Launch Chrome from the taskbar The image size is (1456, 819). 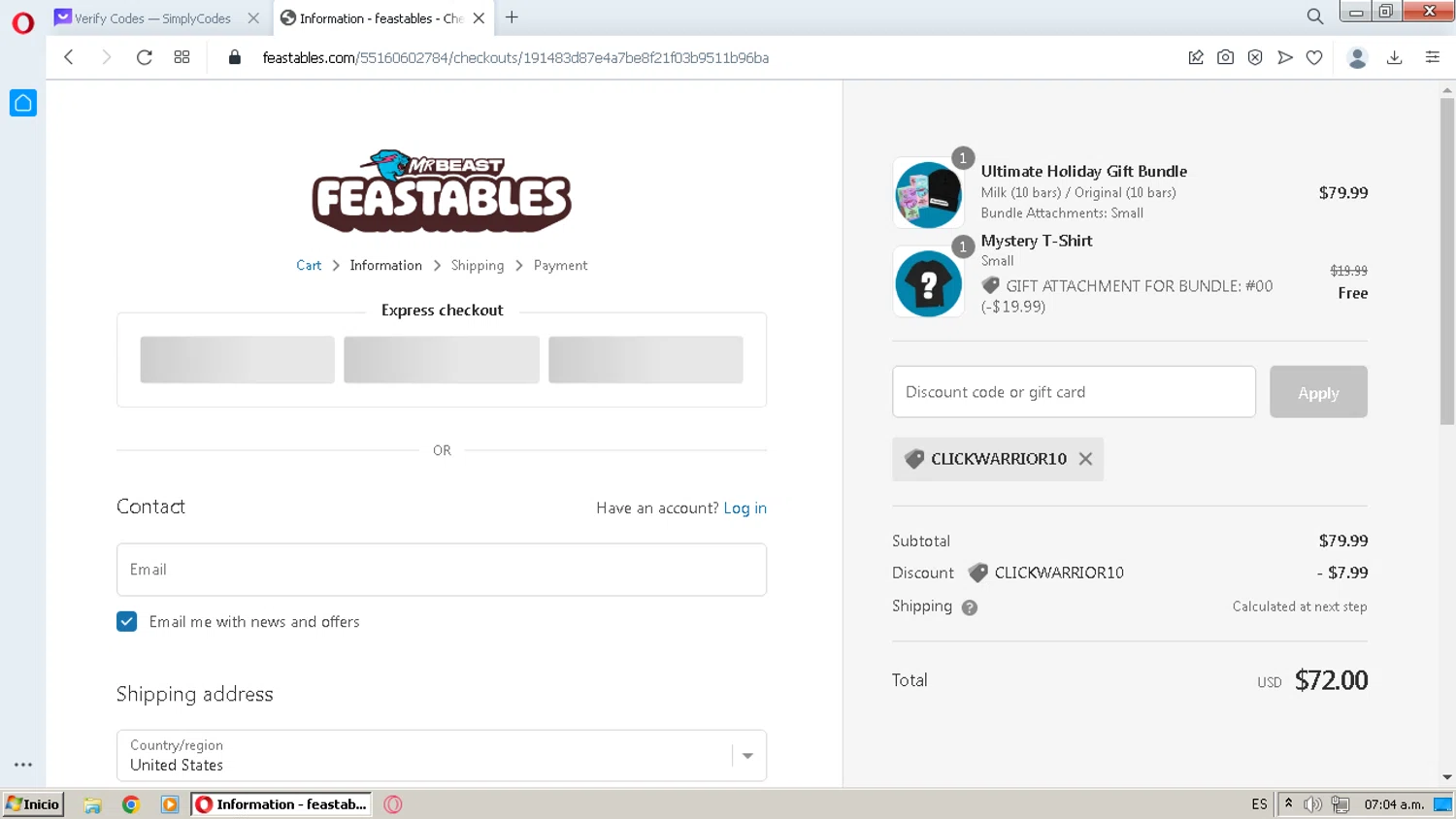[131, 804]
